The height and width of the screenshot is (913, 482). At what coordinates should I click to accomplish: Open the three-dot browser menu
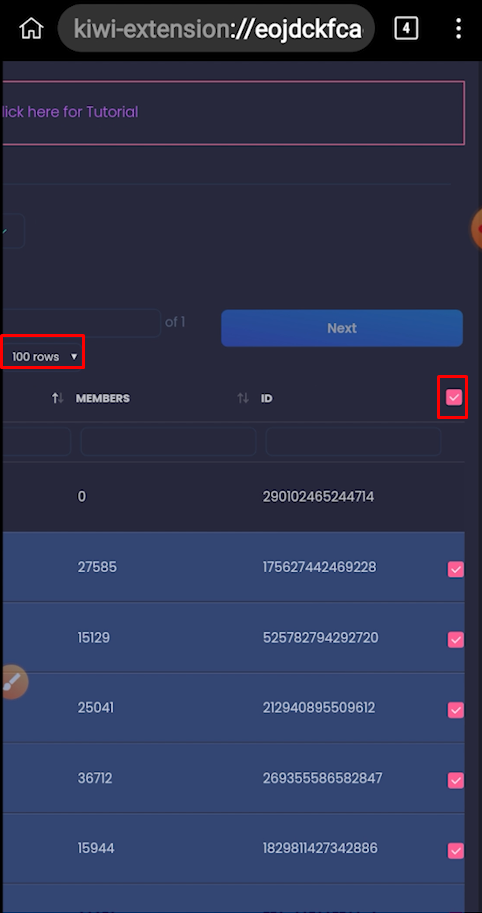coord(459,28)
